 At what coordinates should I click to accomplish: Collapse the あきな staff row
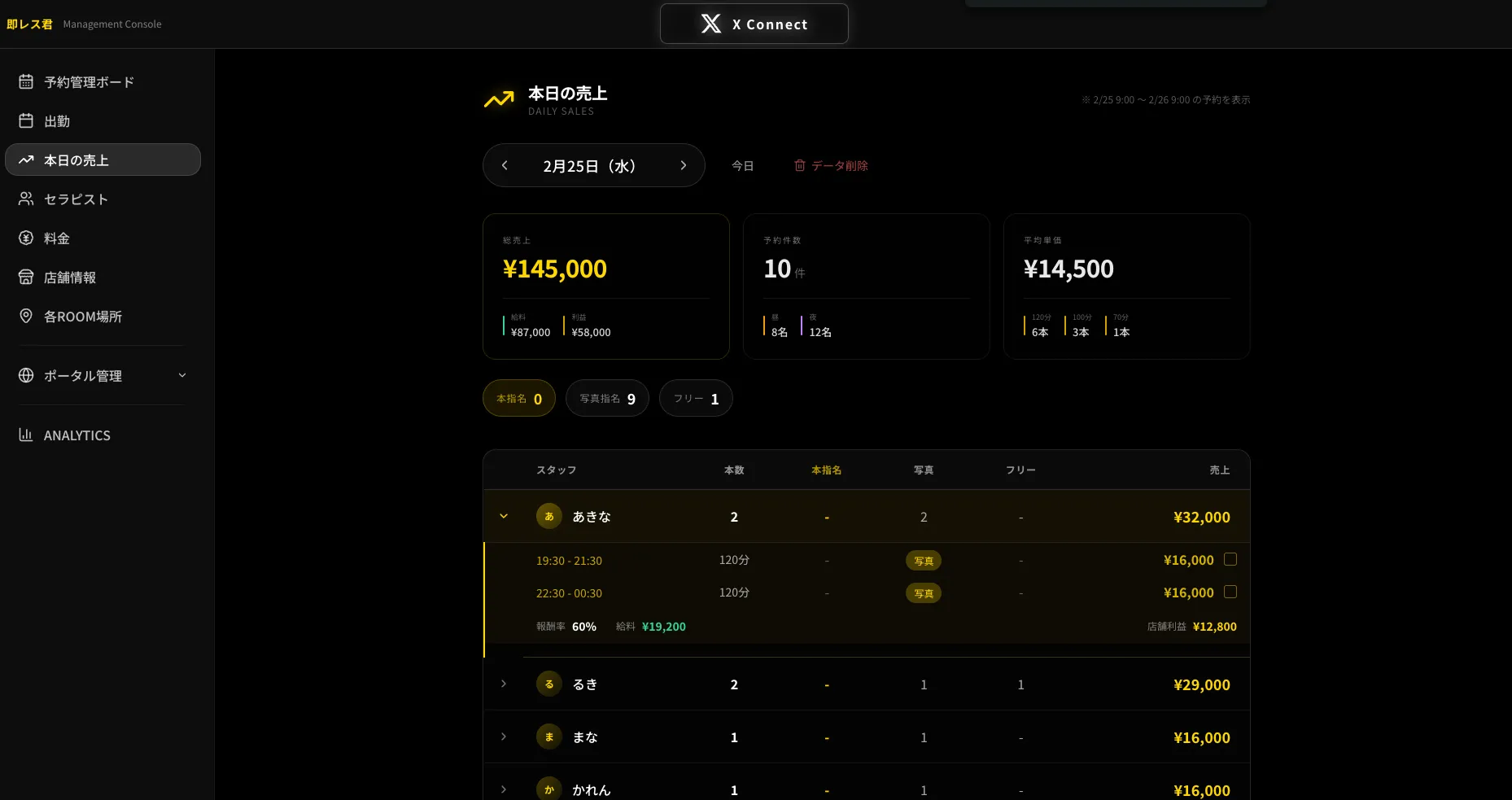pos(504,516)
